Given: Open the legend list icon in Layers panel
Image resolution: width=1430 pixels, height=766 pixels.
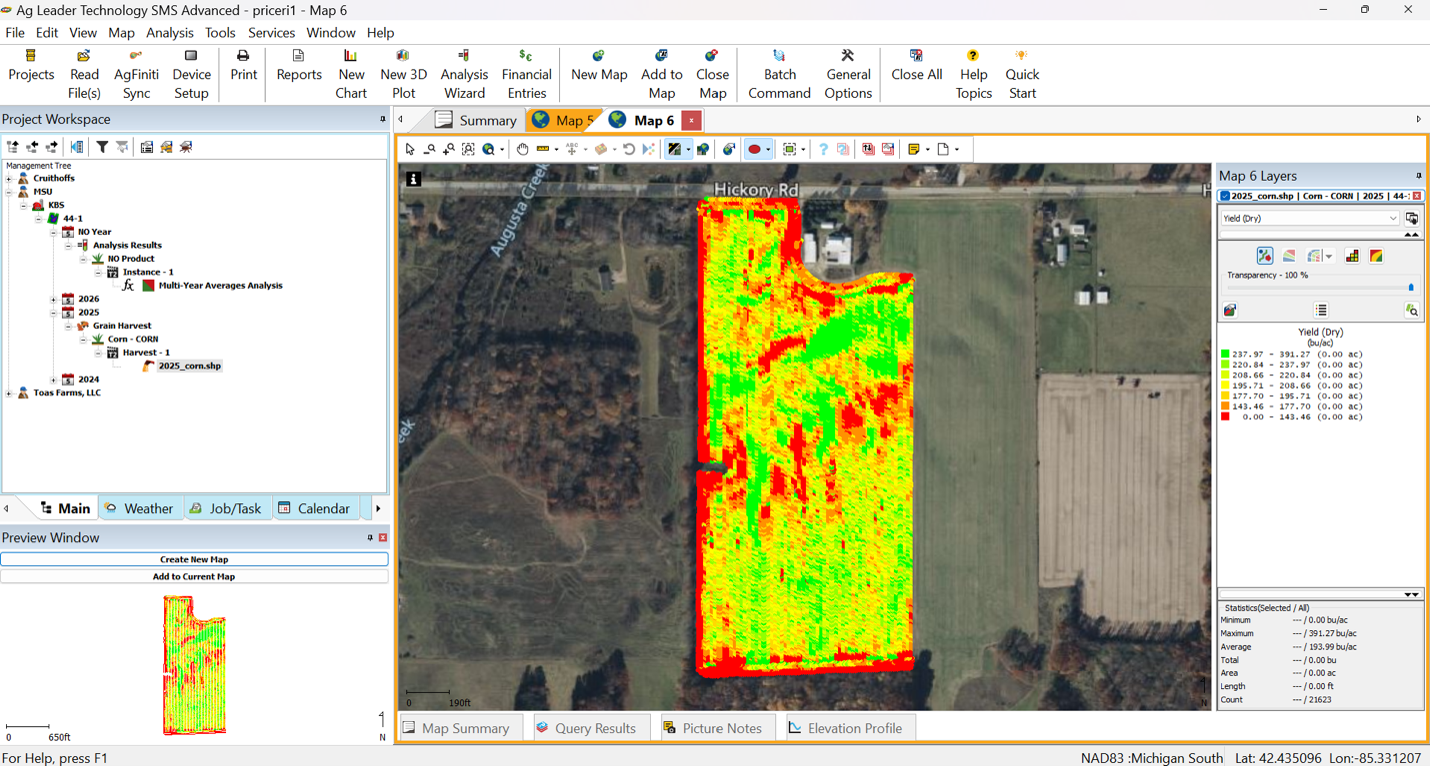Looking at the screenshot, I should [x=1321, y=310].
